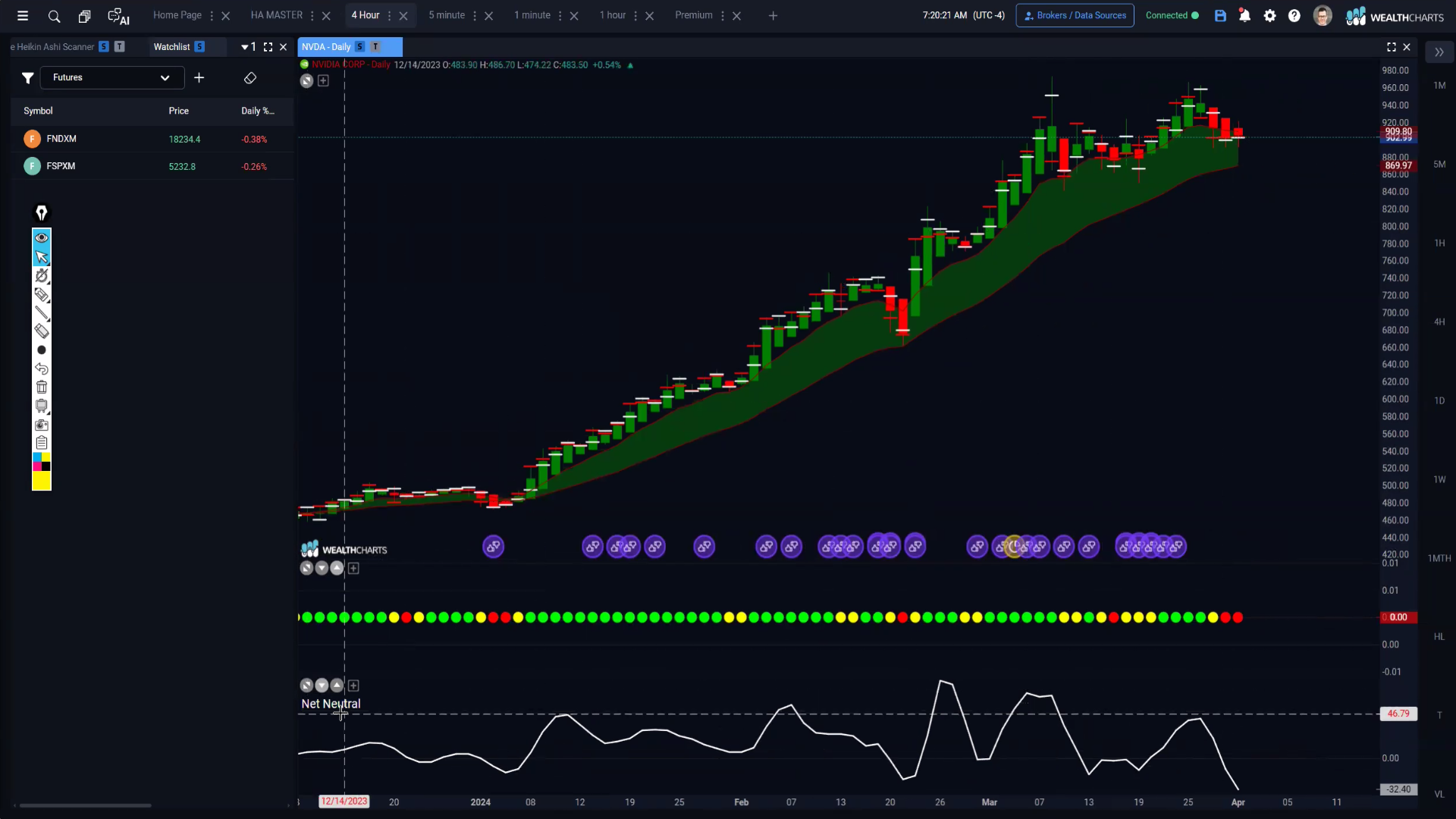Add a new workspace tab

tap(773, 16)
